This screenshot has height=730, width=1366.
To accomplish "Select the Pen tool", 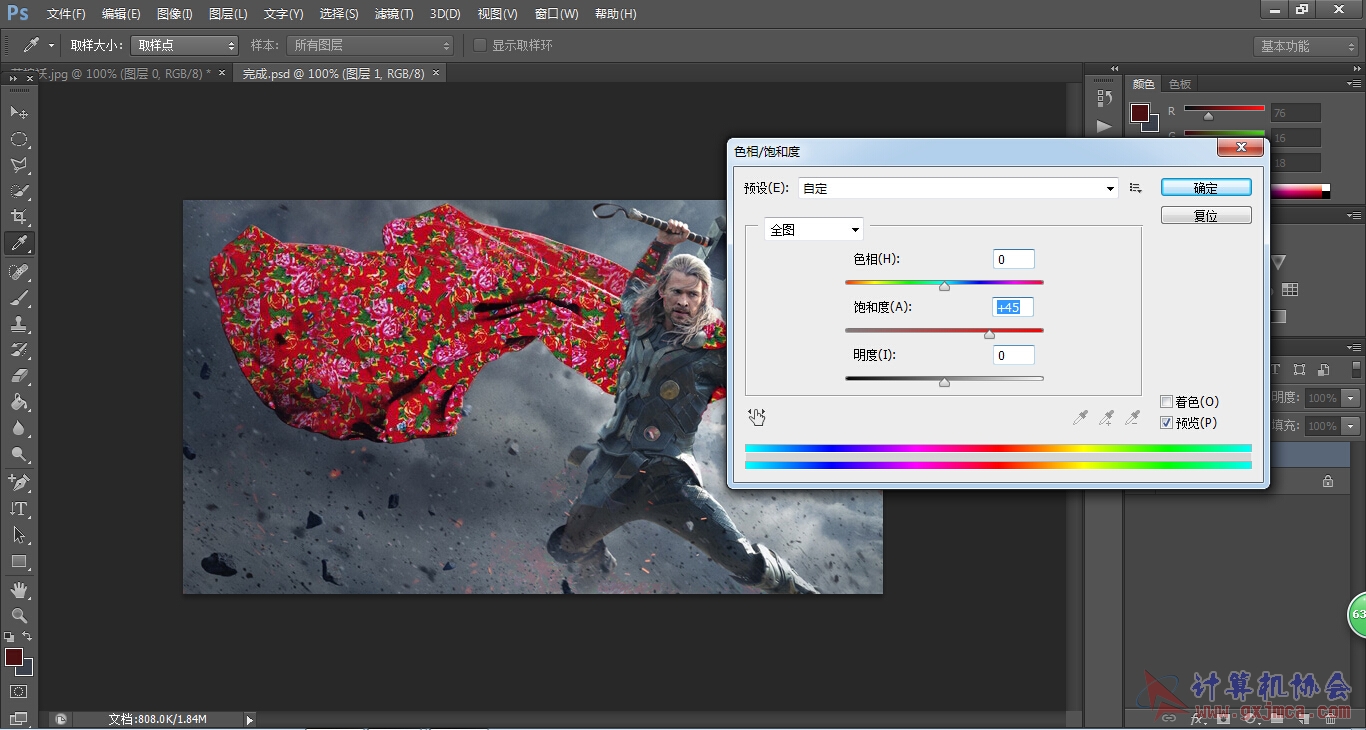I will coord(18,483).
